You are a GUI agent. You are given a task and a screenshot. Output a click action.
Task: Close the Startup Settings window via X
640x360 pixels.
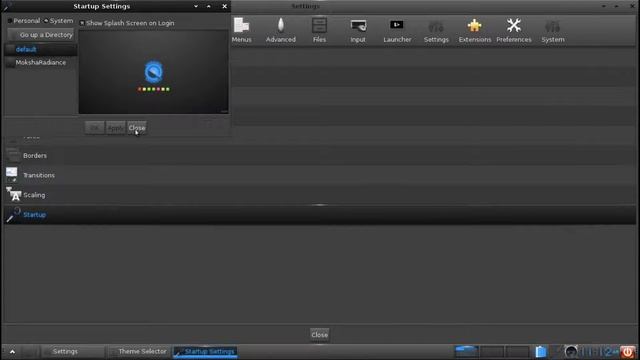[x=224, y=6]
